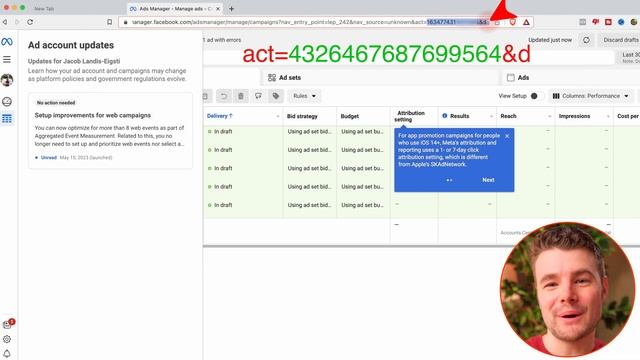Open the Last 30 days date range picker

tap(629, 58)
